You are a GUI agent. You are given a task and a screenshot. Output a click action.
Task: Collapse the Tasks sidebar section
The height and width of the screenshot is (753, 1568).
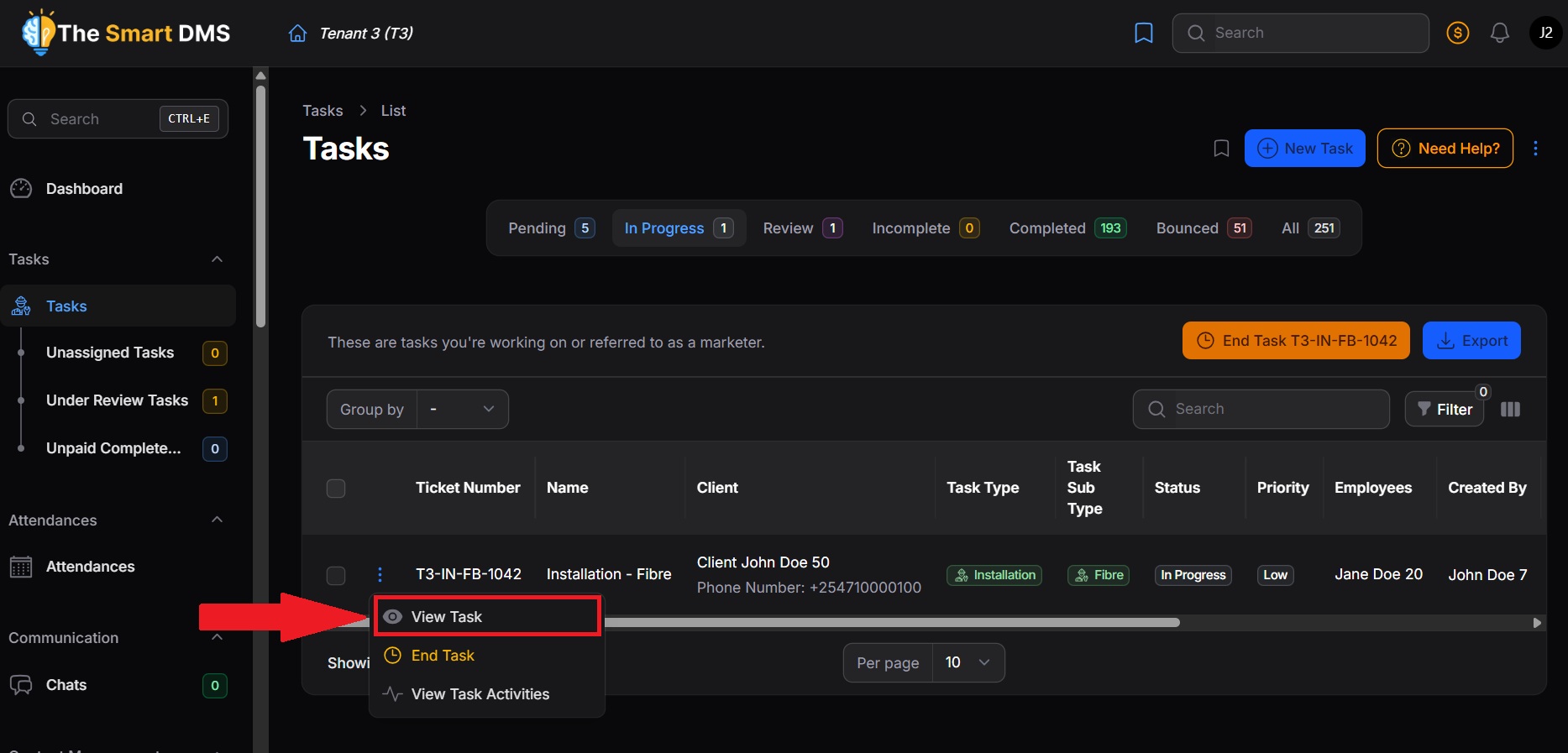(x=217, y=259)
